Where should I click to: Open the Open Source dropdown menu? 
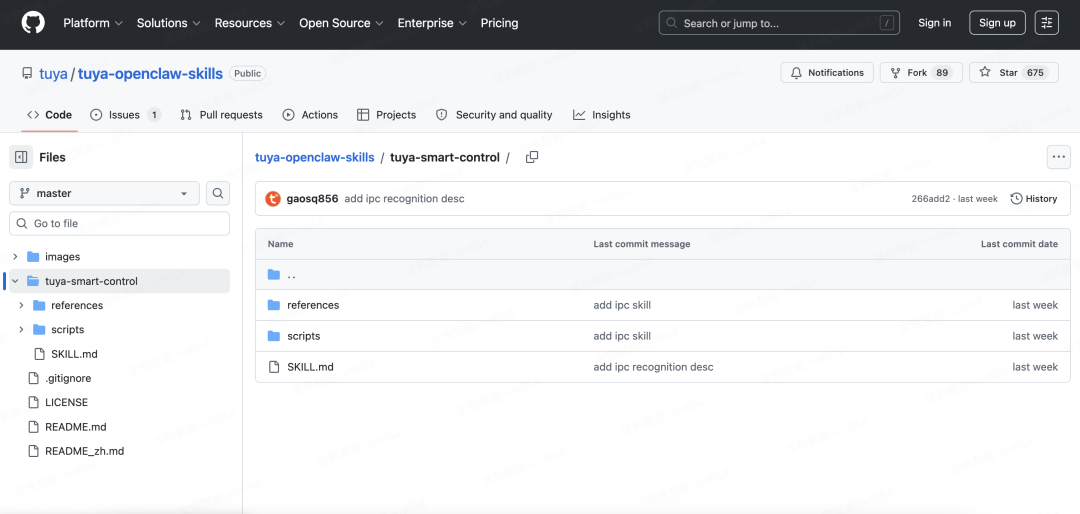coord(341,23)
